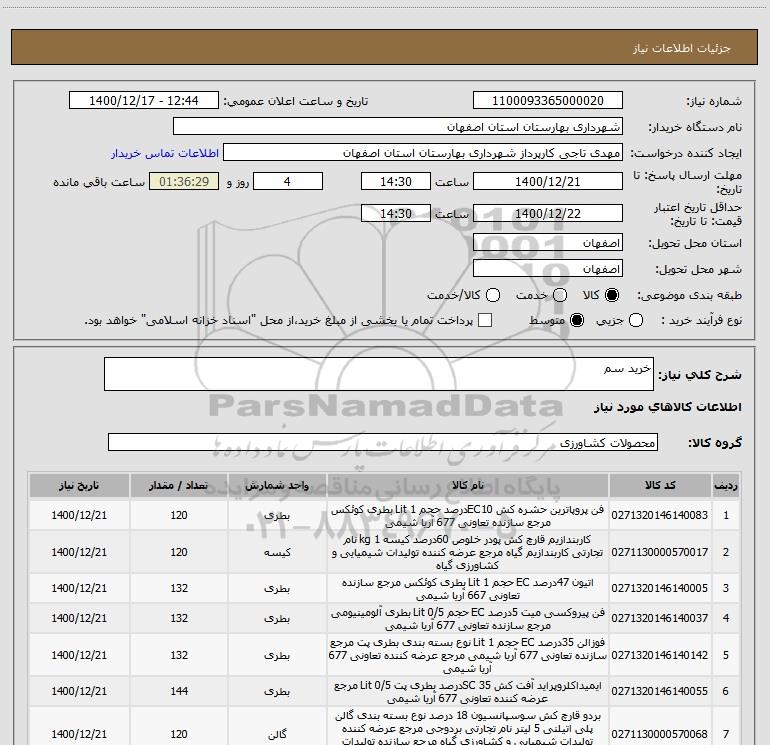Click the استان محل تحویل field
Screen dimensions: 770x745
pos(548,243)
